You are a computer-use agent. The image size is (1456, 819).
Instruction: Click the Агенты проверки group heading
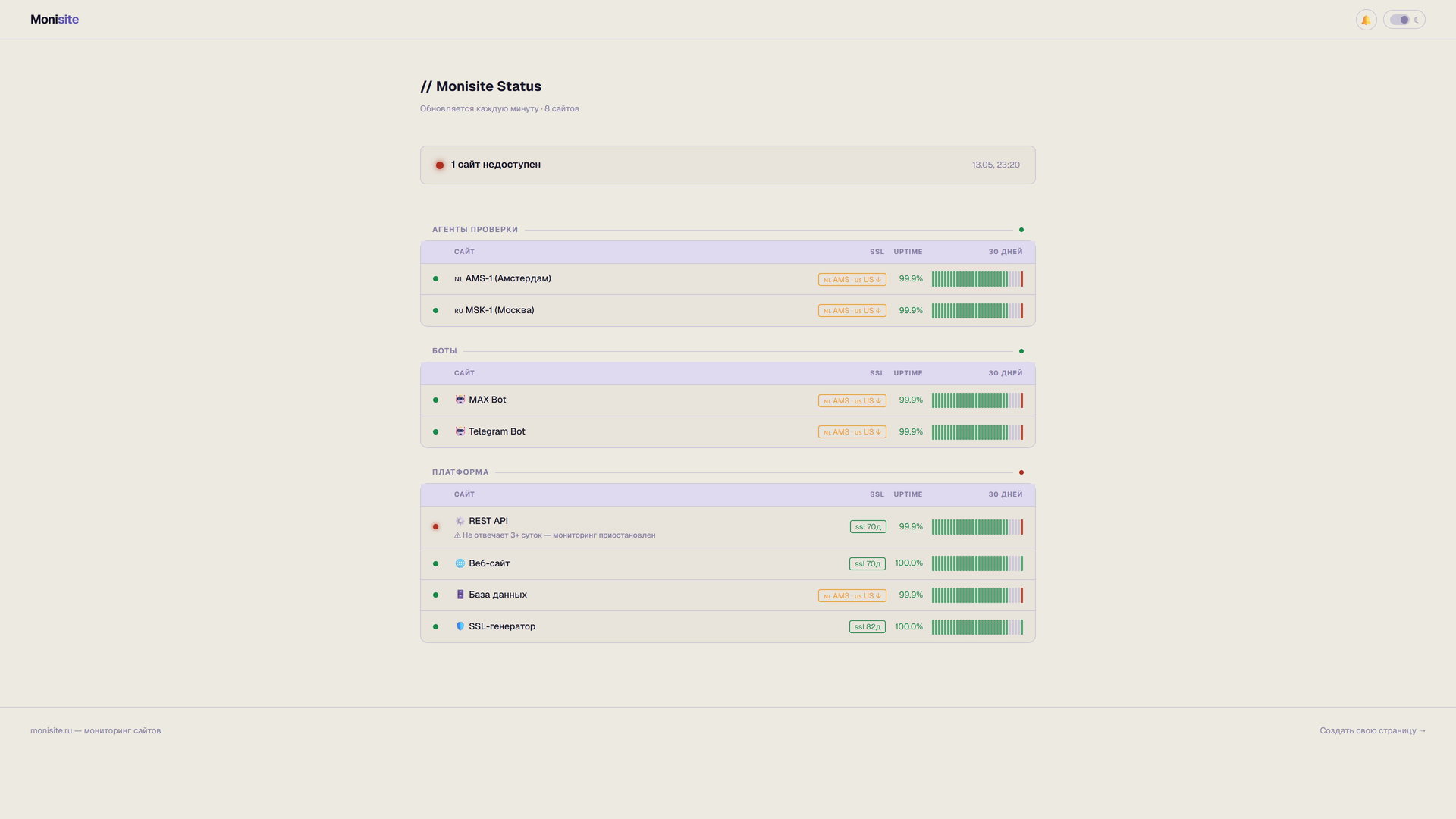click(x=475, y=230)
